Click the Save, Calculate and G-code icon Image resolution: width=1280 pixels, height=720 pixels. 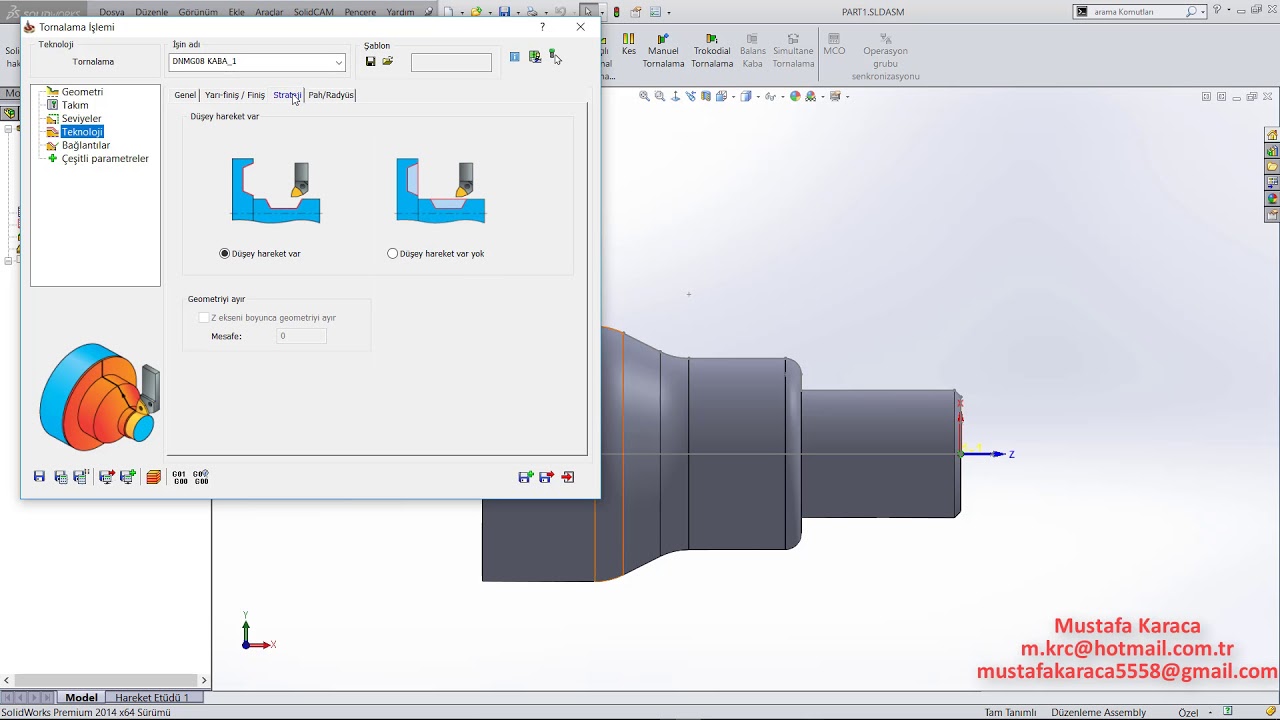pos(81,477)
